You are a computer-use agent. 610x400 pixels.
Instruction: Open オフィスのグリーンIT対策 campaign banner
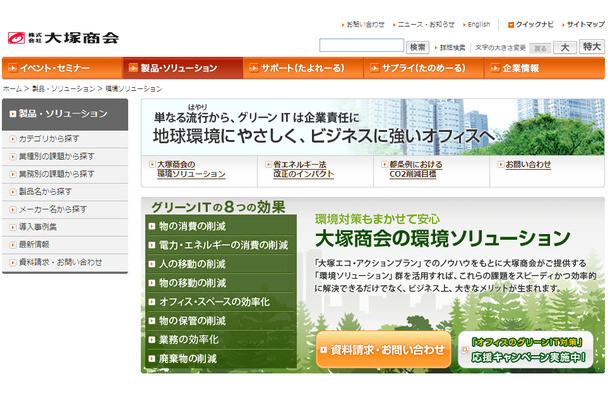coord(526,350)
